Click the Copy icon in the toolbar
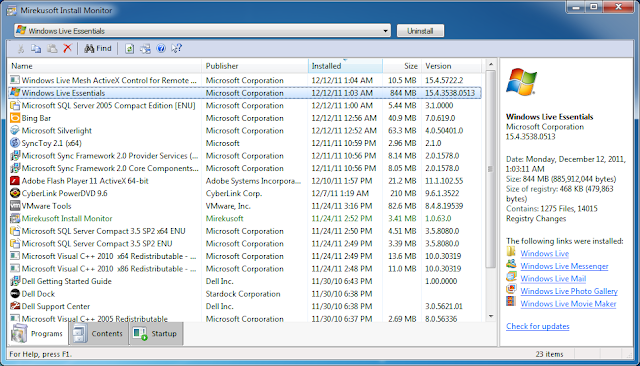The width and height of the screenshot is (640, 366). (36, 49)
